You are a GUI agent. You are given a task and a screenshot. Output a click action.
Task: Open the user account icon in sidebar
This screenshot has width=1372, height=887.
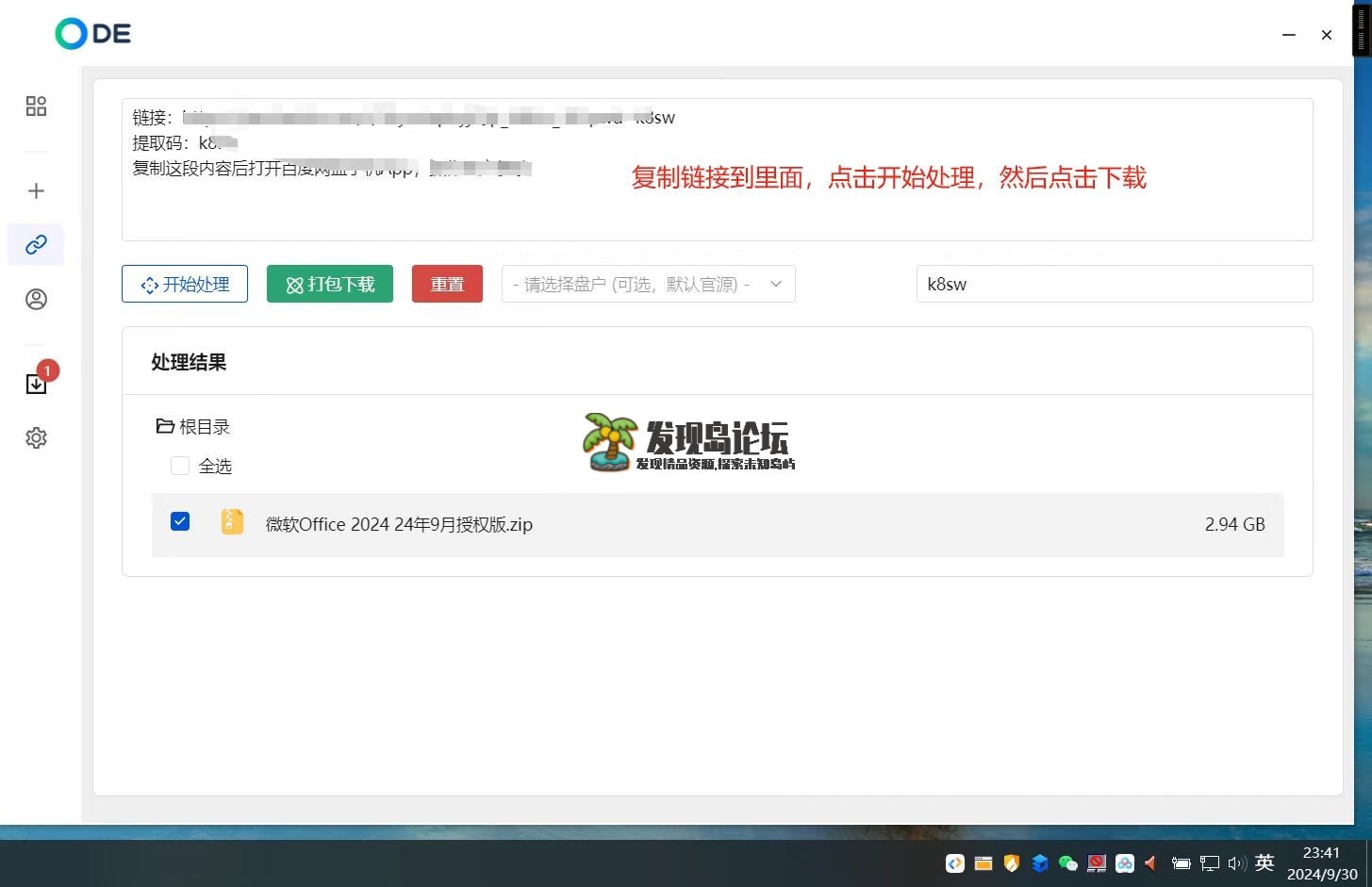(36, 299)
